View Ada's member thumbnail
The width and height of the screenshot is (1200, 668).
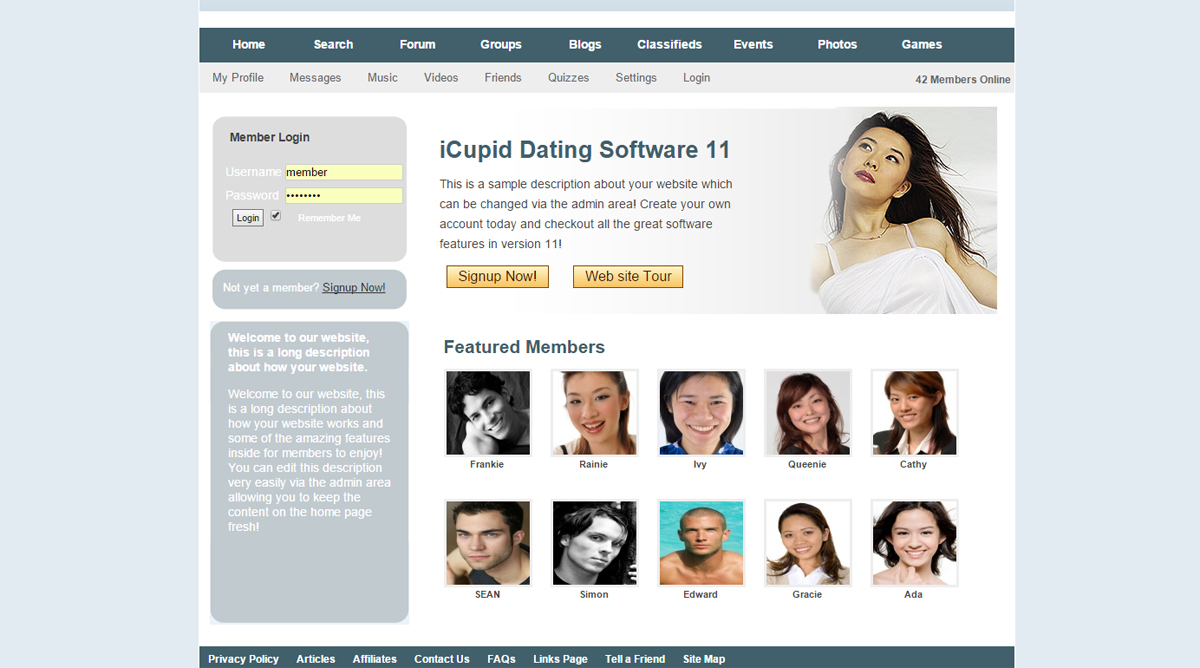click(x=915, y=543)
